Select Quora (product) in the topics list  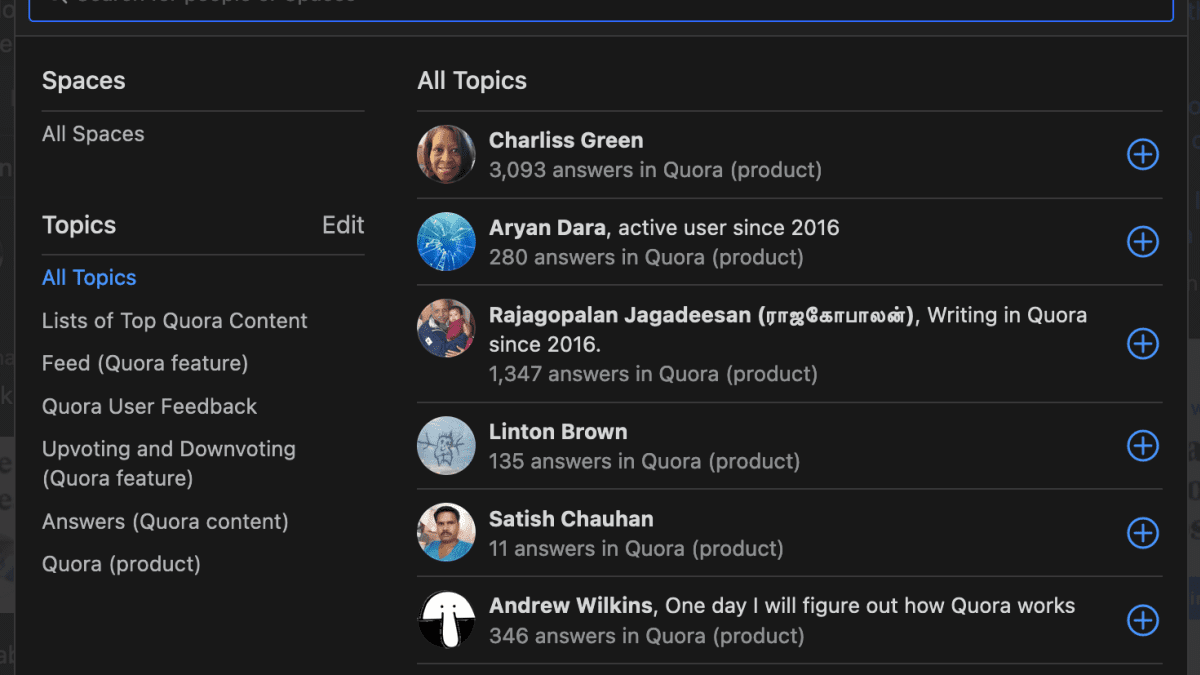(121, 564)
